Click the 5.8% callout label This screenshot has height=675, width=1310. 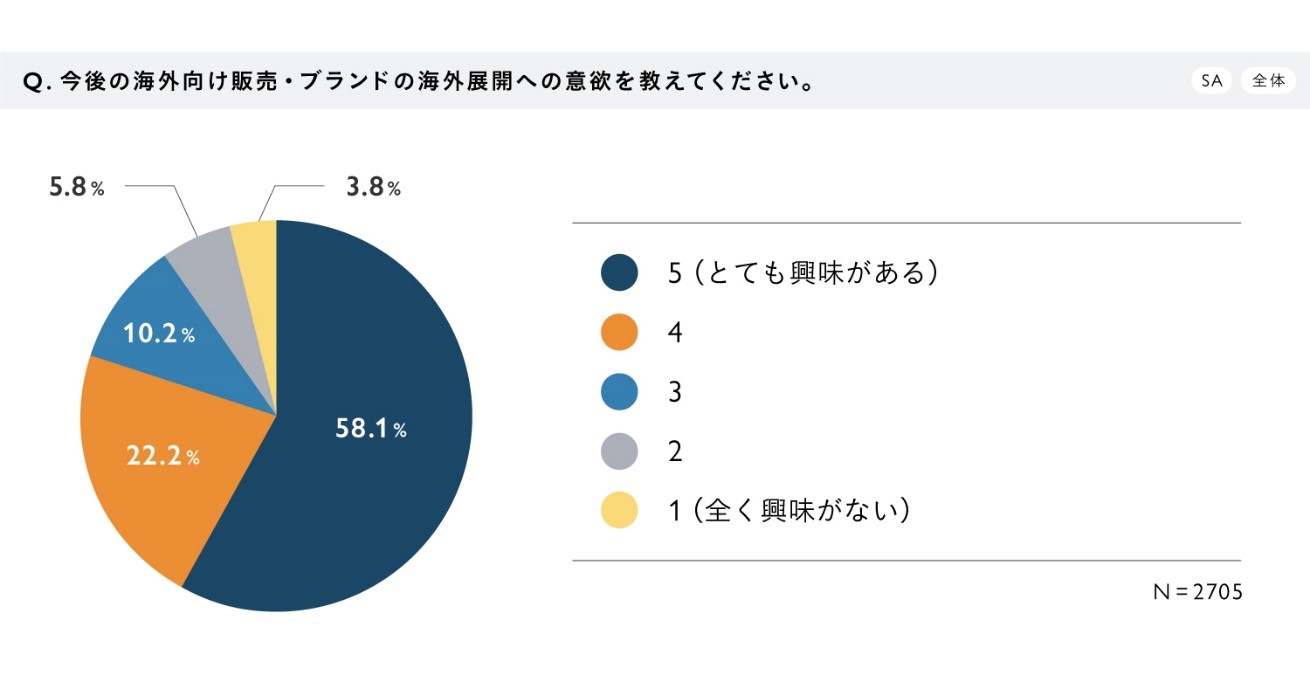77,187
